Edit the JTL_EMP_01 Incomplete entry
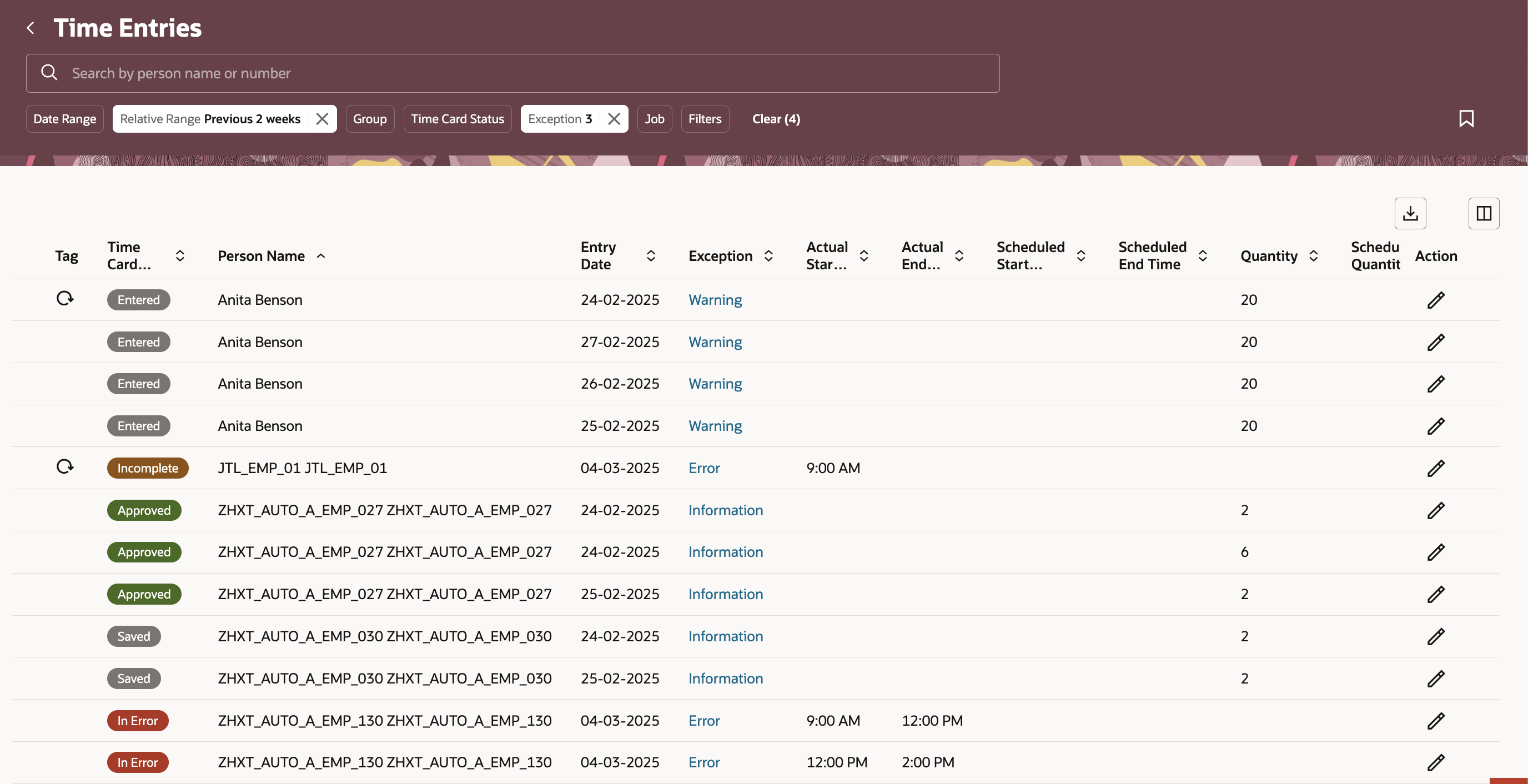Viewport: 1528px width, 784px height. point(1436,469)
